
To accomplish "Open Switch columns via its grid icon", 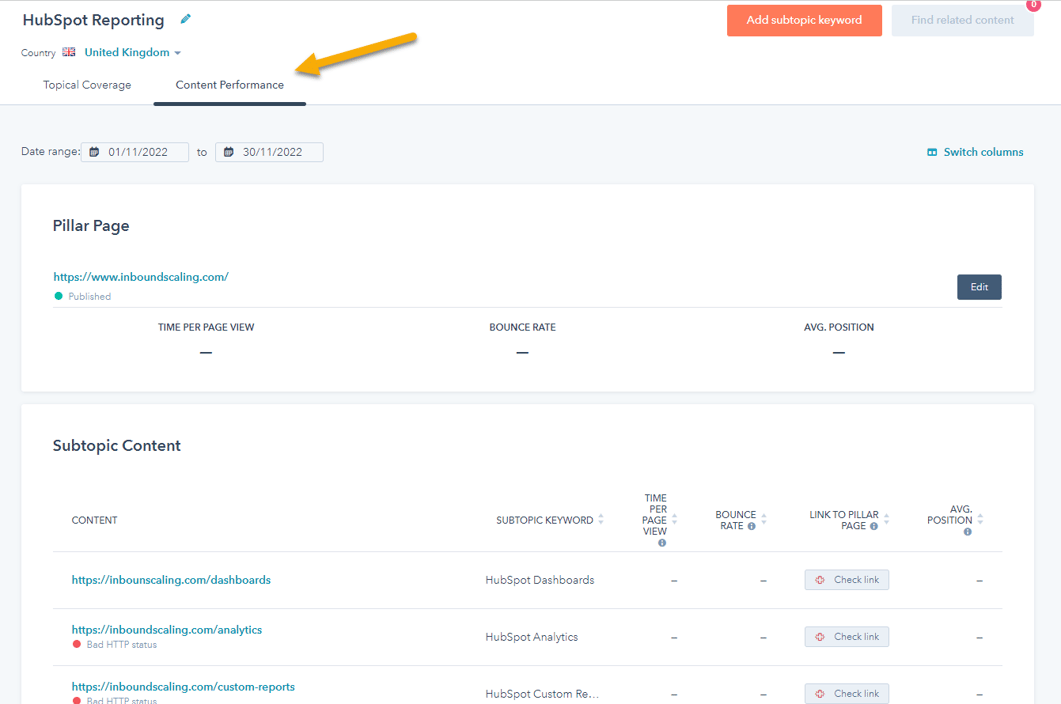I will [934, 151].
